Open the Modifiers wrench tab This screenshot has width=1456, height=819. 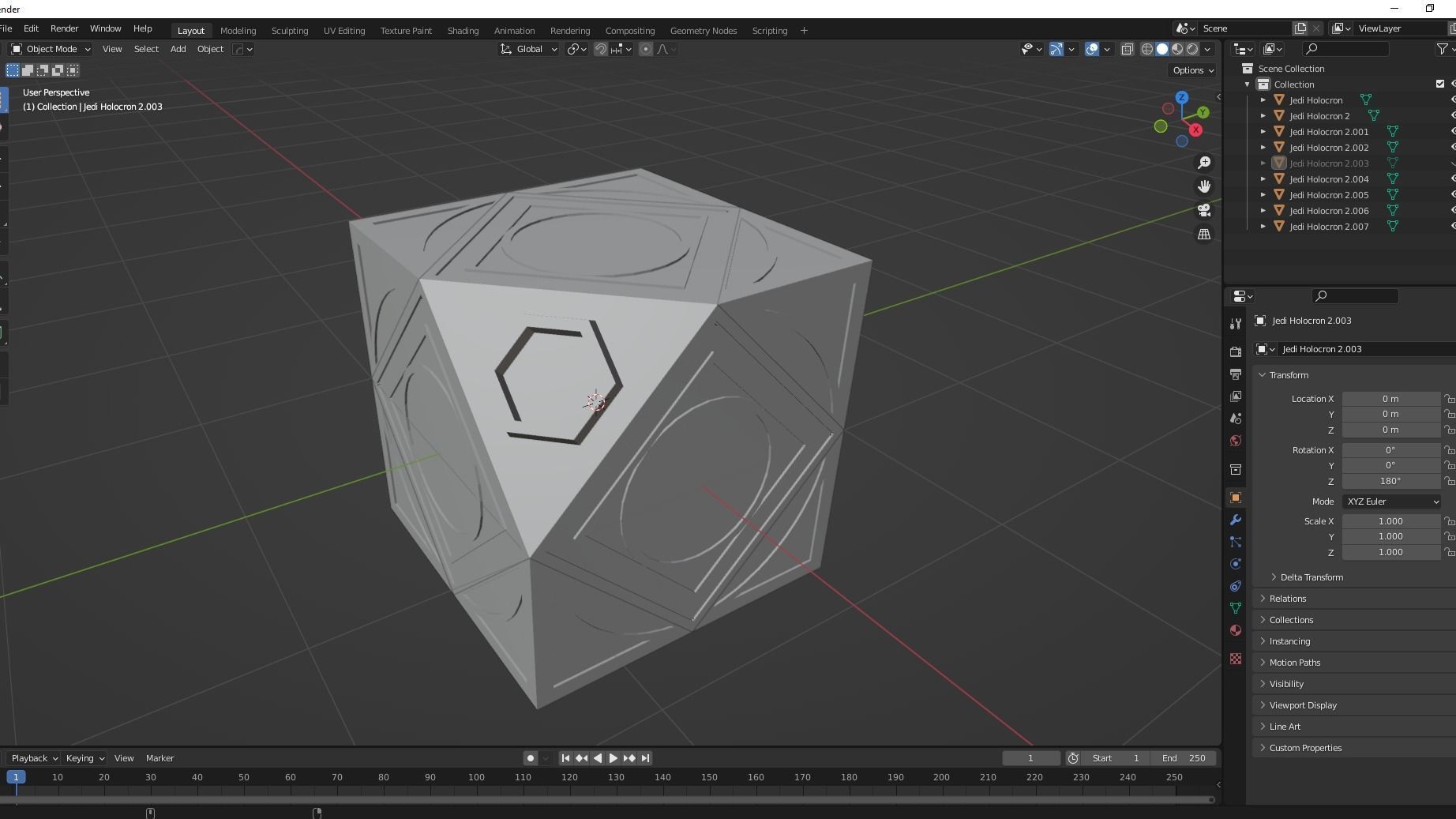click(x=1236, y=520)
